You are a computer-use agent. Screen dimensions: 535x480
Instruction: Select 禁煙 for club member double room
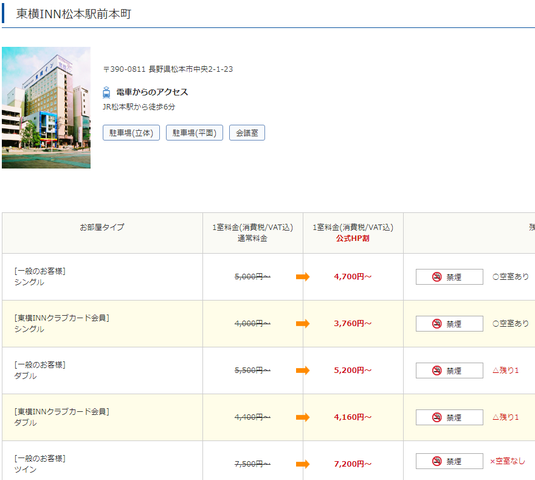449,417
